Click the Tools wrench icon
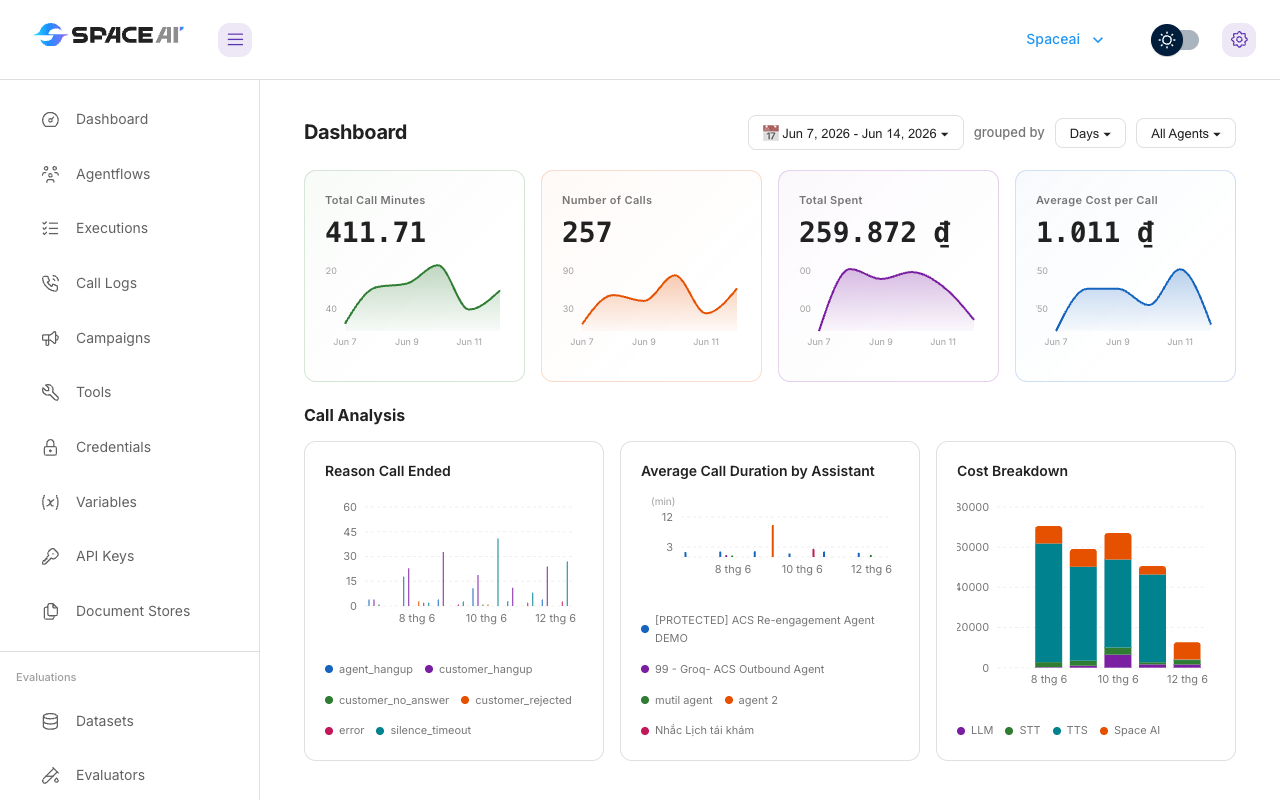1280x800 pixels. click(x=50, y=393)
